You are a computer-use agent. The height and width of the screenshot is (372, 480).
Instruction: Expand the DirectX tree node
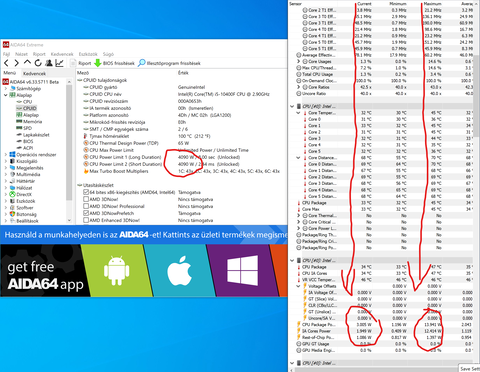tap(6, 194)
